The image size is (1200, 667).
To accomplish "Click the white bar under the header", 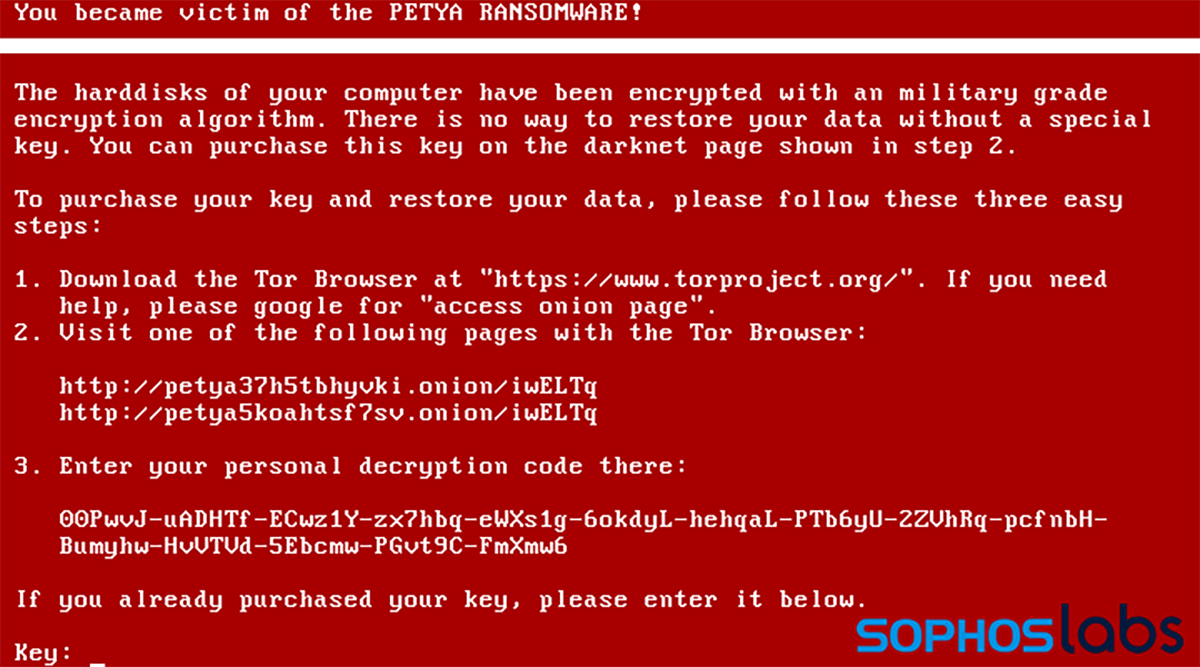I will 600,45.
